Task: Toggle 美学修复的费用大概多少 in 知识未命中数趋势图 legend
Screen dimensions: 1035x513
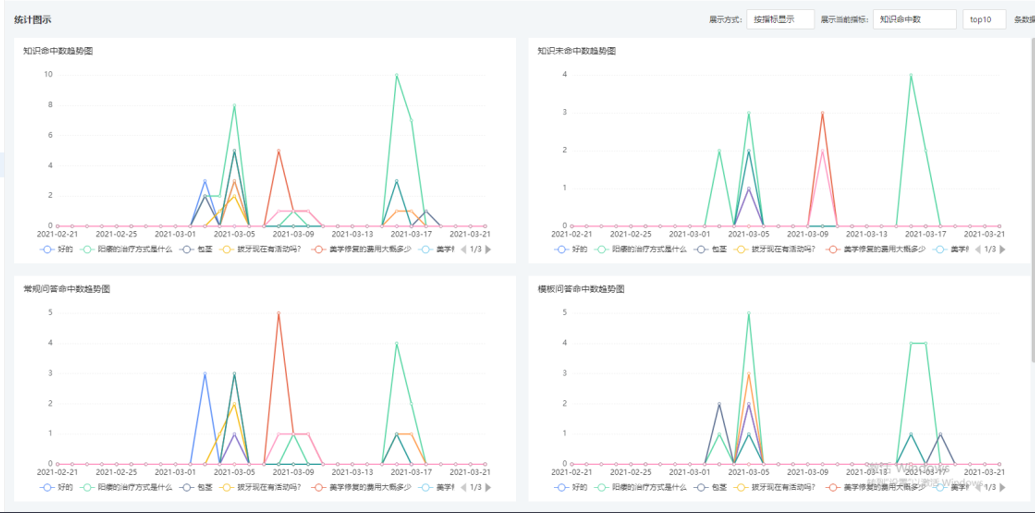Action: pos(876,250)
